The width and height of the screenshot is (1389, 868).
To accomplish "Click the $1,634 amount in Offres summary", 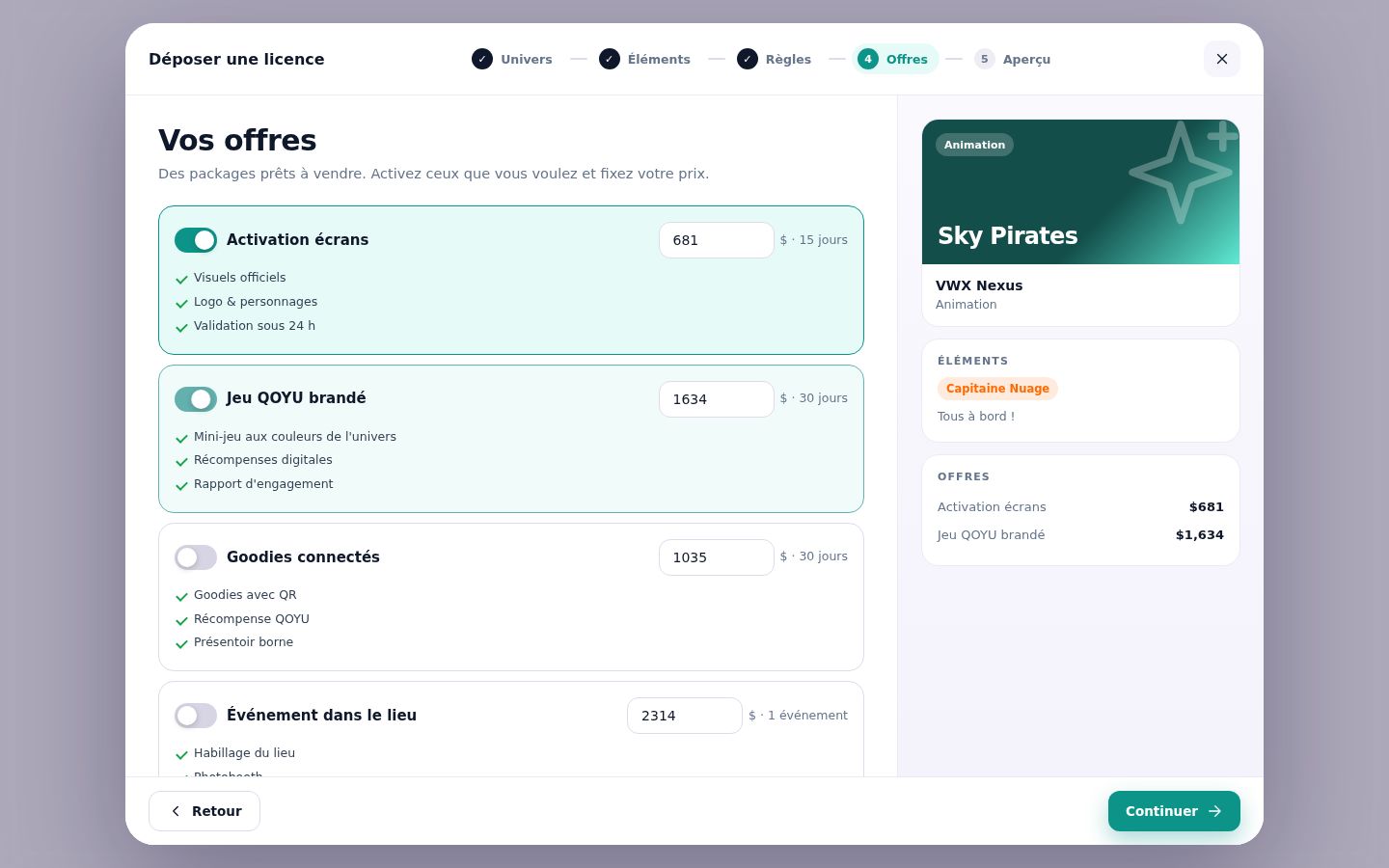I will [x=1199, y=535].
